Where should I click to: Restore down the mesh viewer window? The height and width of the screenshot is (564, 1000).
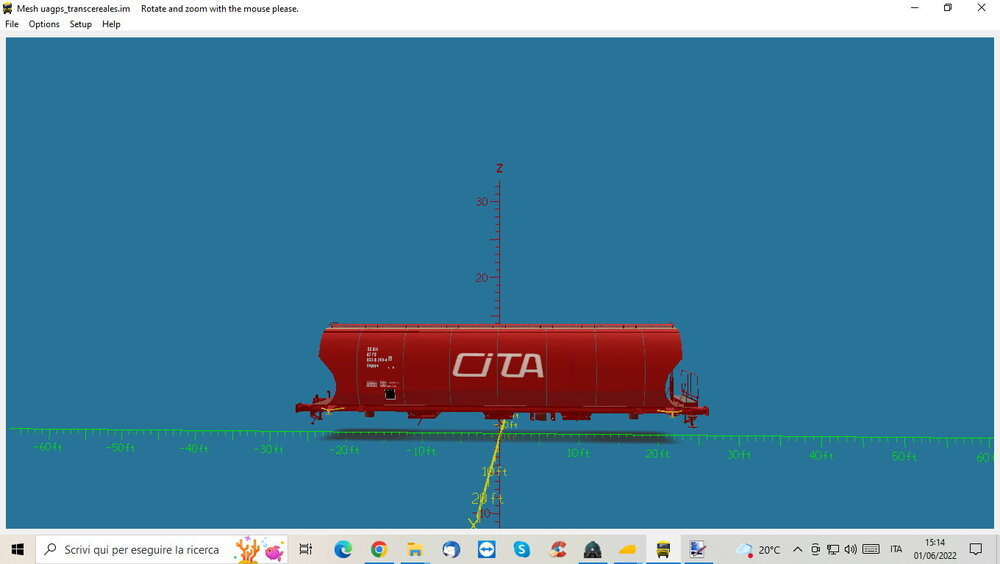948,8
